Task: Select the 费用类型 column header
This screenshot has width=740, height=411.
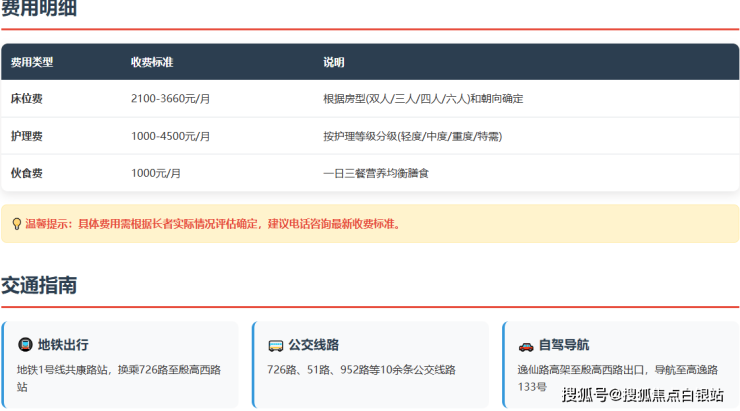Action: pos(32,62)
